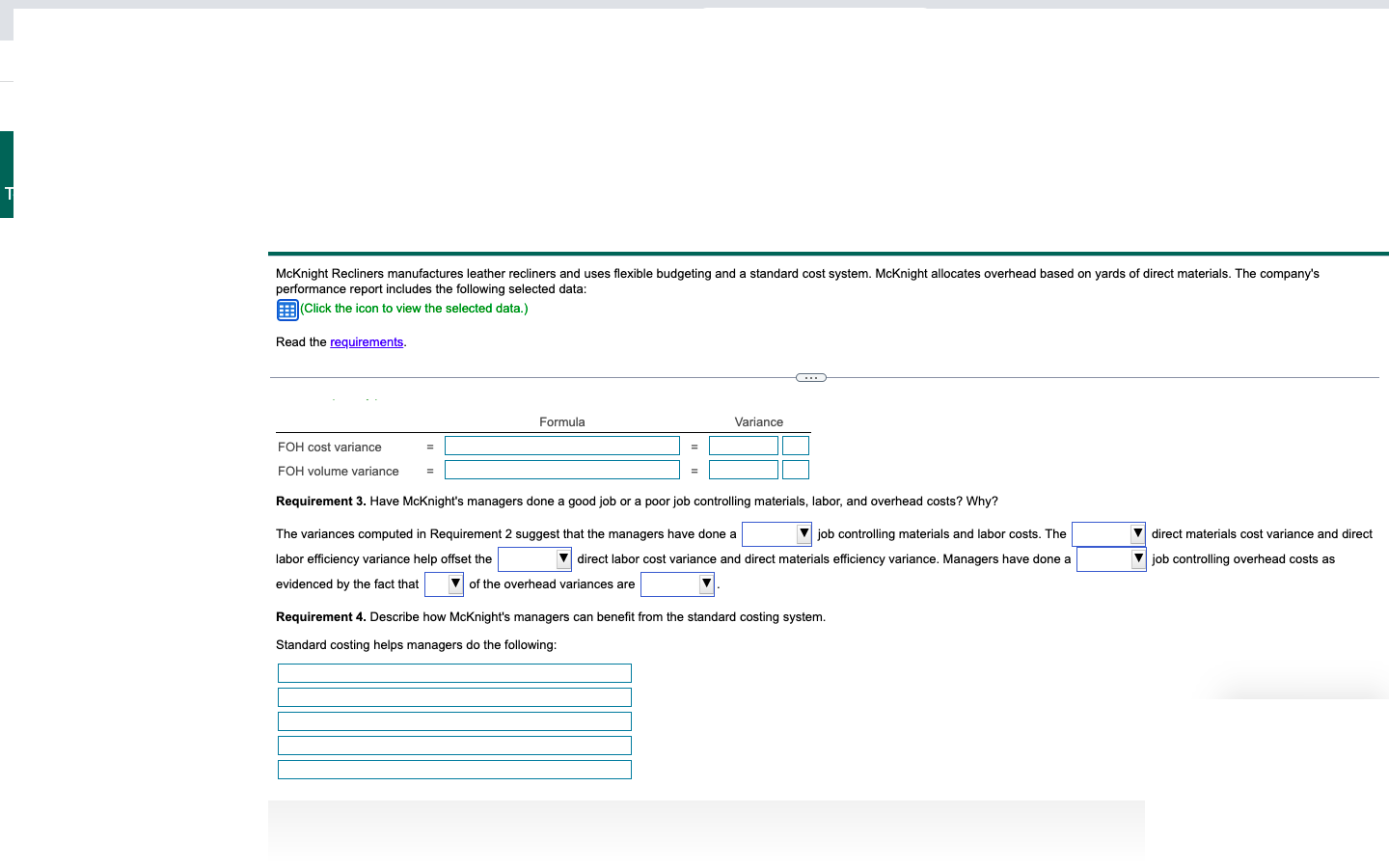
Task: Click the FOH cost variance amount field
Action: [x=744, y=446]
